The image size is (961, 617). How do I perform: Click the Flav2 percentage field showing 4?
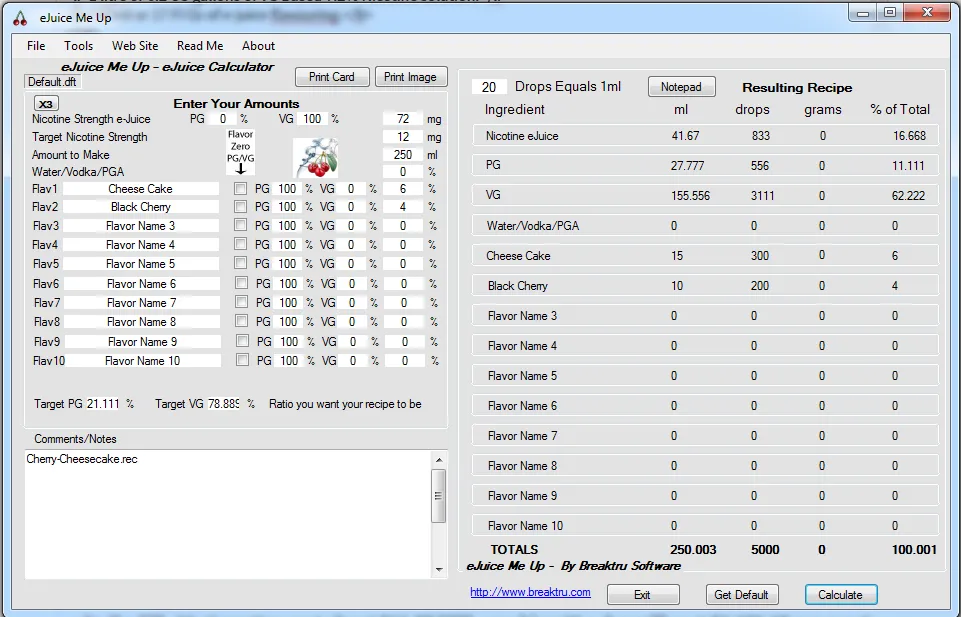pyautogui.click(x=403, y=207)
